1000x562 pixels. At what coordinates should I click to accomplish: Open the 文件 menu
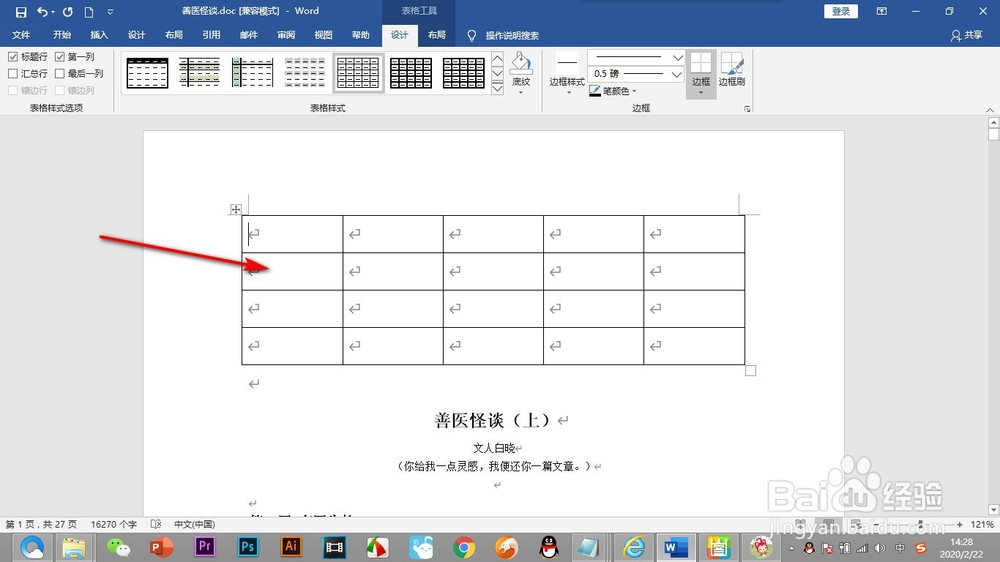21,35
